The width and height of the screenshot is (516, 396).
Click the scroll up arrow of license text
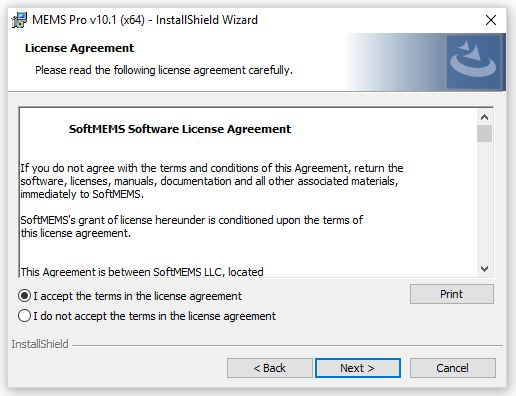coord(484,117)
